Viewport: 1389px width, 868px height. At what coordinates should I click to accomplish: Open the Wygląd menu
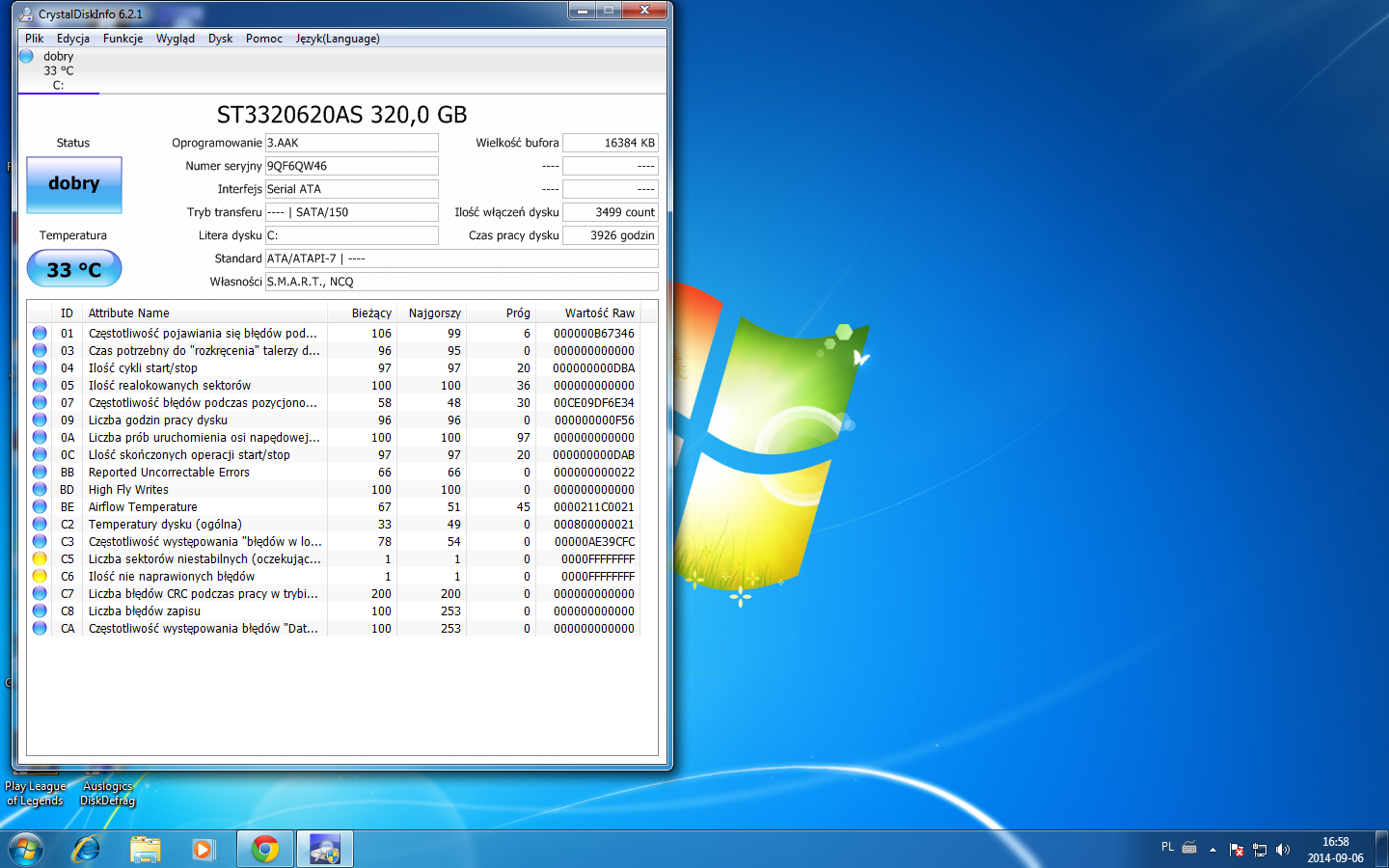(x=176, y=39)
